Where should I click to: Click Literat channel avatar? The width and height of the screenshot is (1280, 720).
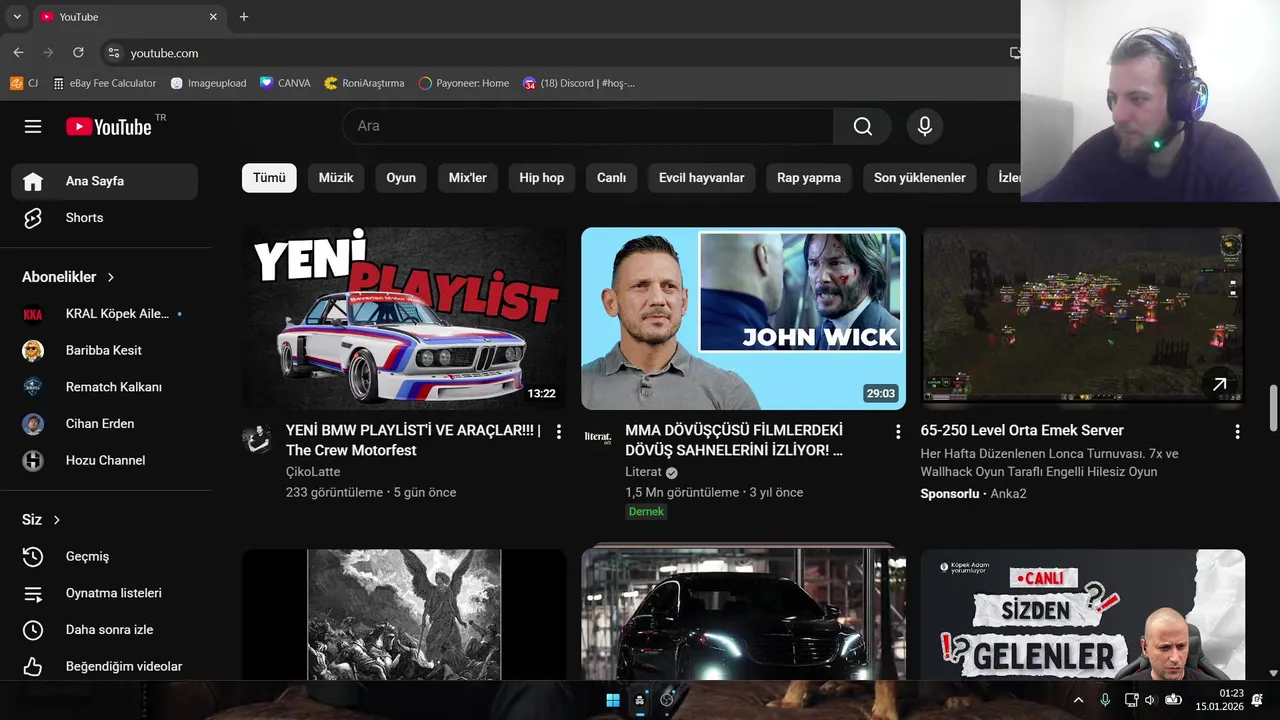(597, 438)
